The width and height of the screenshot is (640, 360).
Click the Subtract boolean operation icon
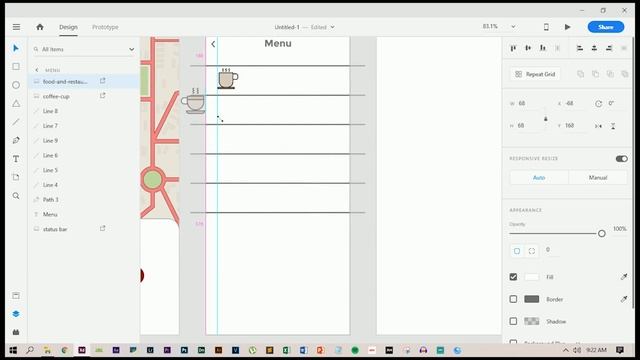[596, 74]
